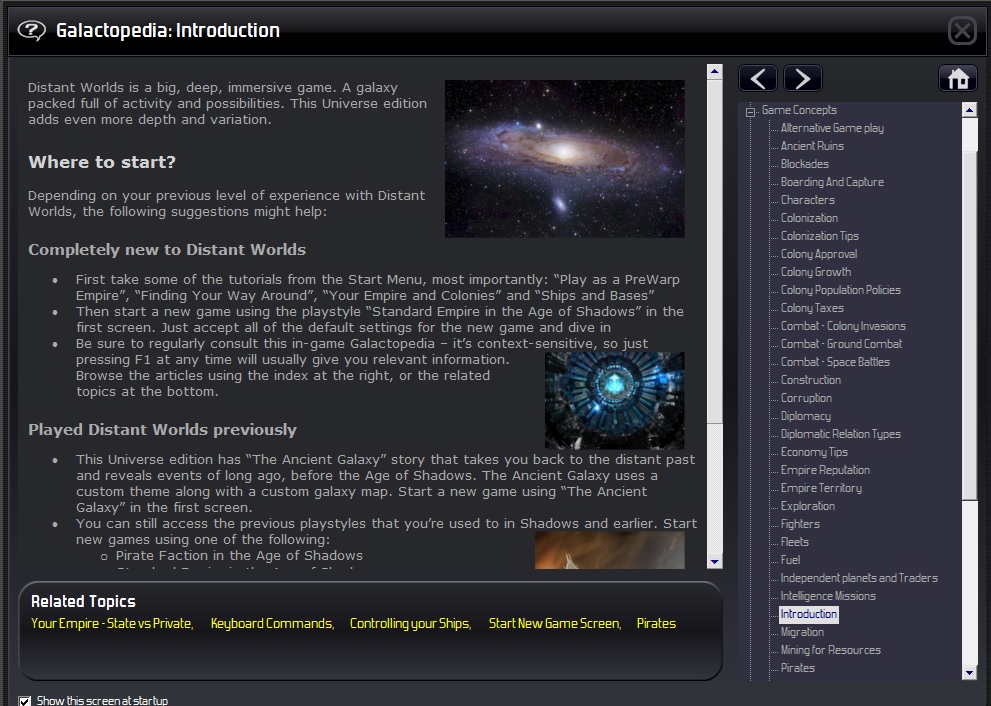Go back to previous Galactopedia article
This screenshot has width=991, height=706.
(758, 79)
